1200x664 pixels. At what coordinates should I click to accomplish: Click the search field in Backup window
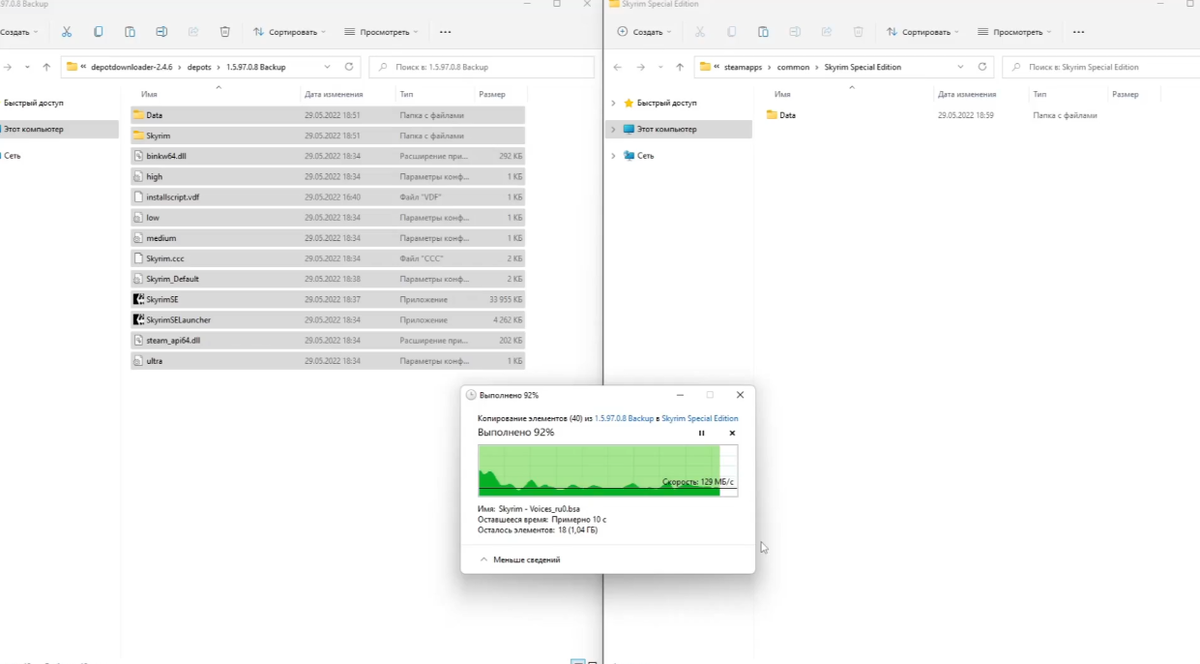479,67
